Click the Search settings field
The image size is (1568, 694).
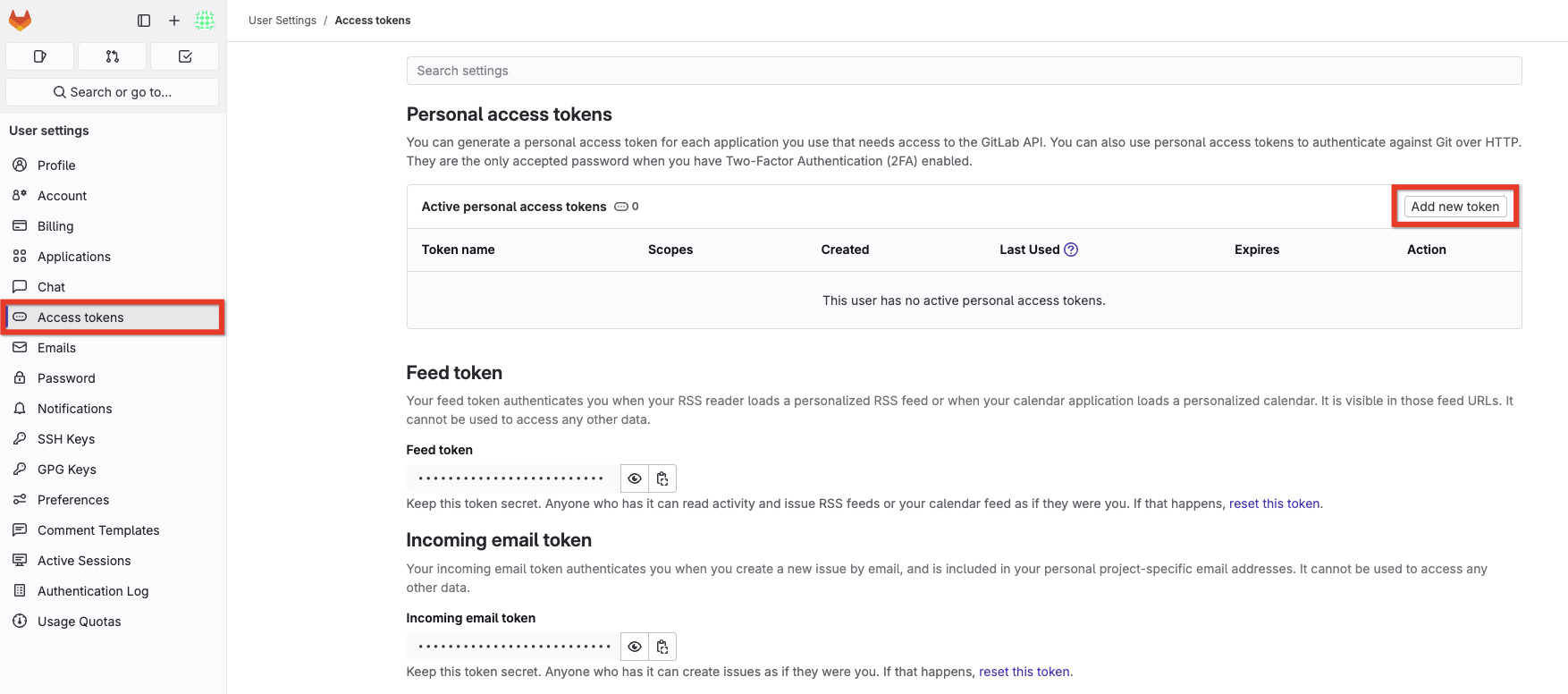(x=964, y=71)
